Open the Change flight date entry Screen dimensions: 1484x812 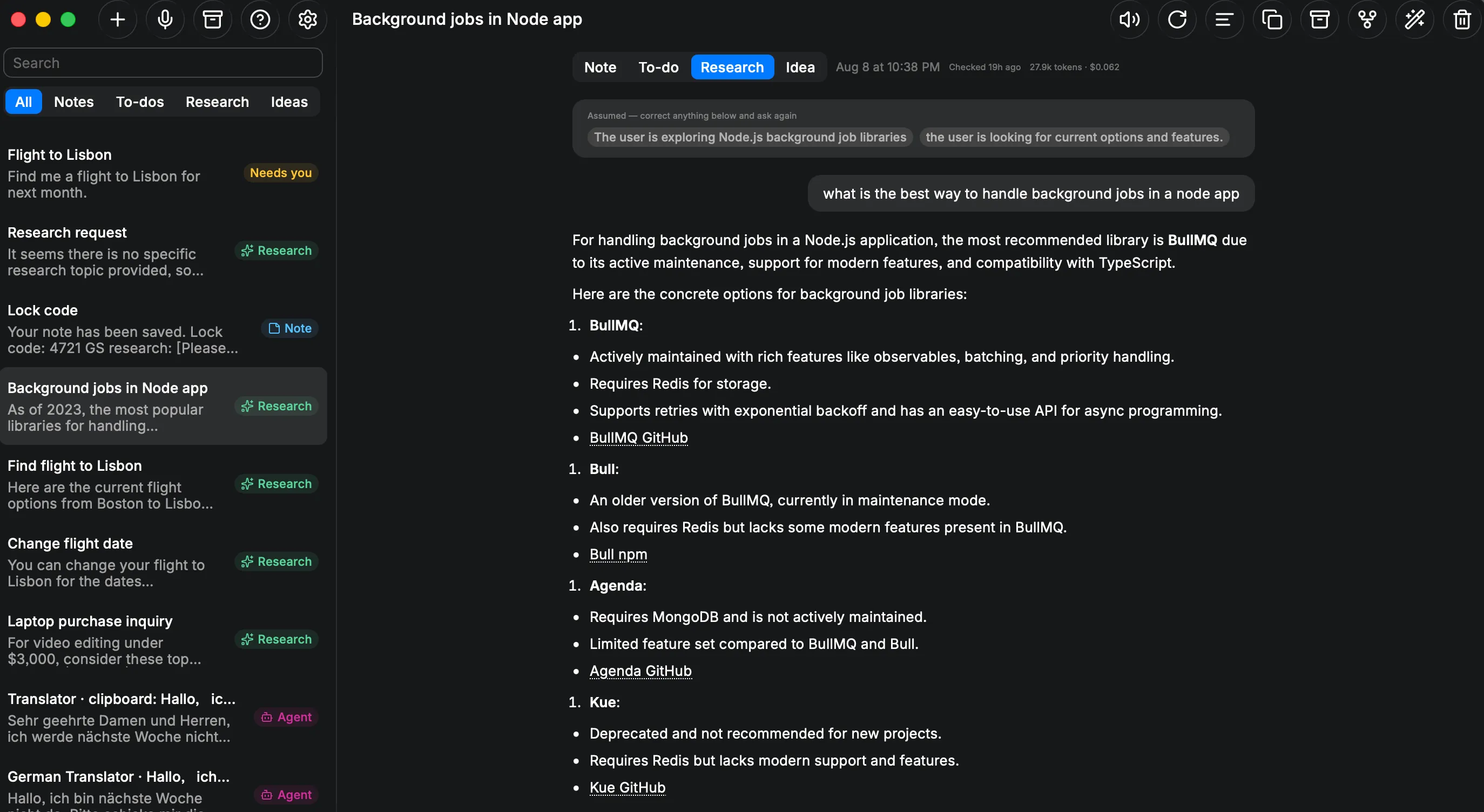click(x=164, y=562)
